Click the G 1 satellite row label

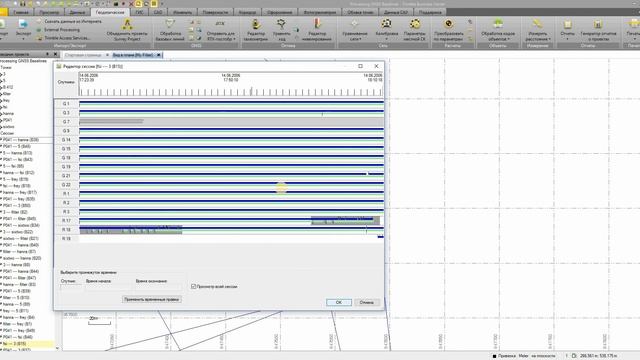click(66, 104)
